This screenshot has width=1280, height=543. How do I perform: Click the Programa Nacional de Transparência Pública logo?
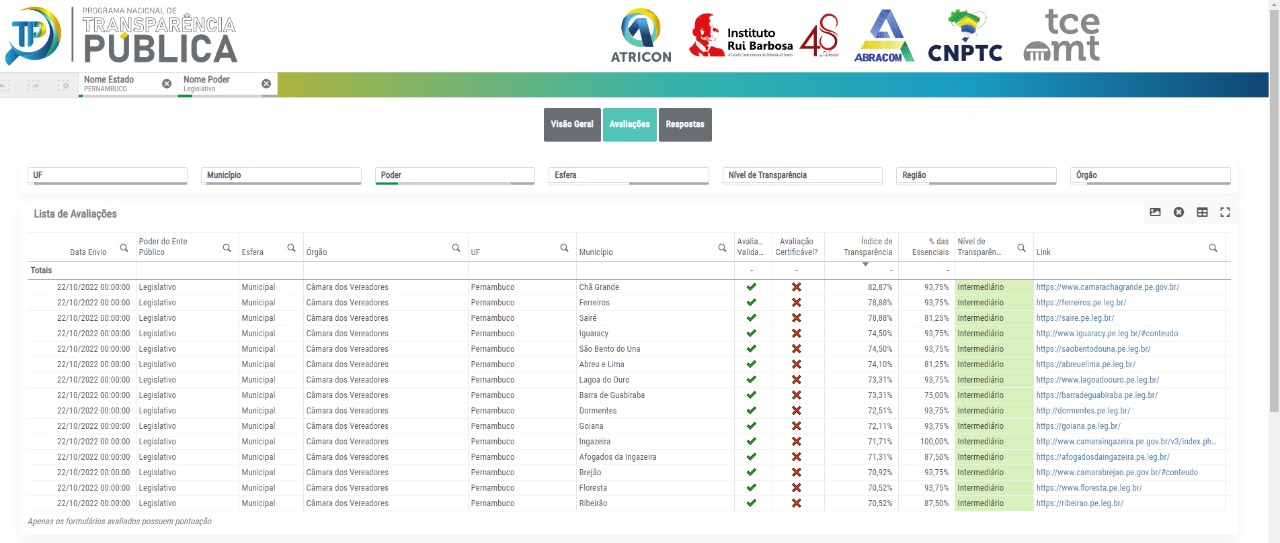(121, 35)
